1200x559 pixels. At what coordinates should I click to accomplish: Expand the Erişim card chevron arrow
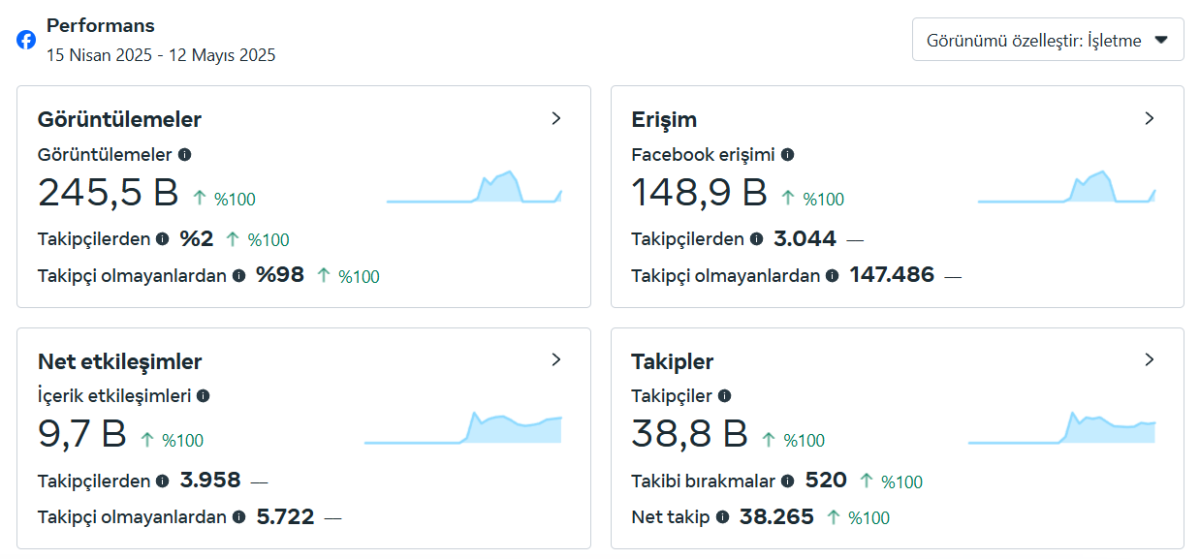(1149, 118)
